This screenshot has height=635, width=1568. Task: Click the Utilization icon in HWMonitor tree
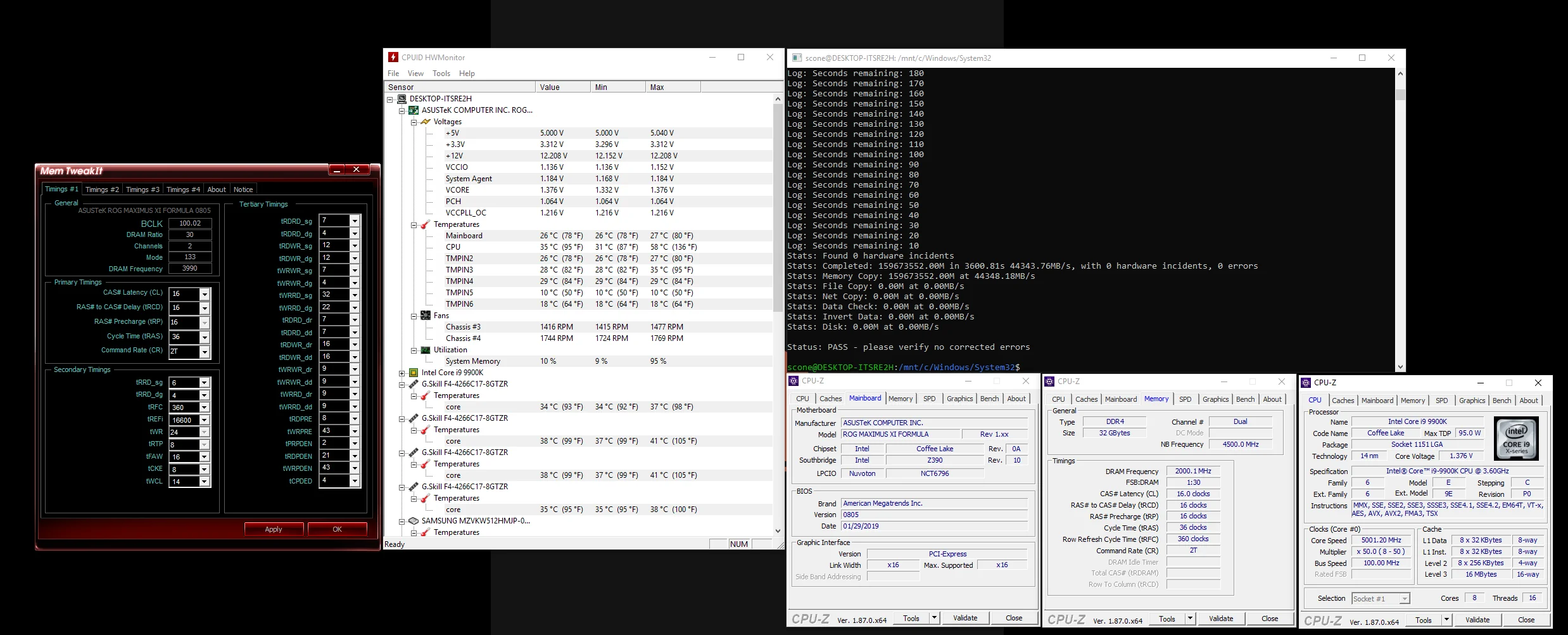[426, 350]
